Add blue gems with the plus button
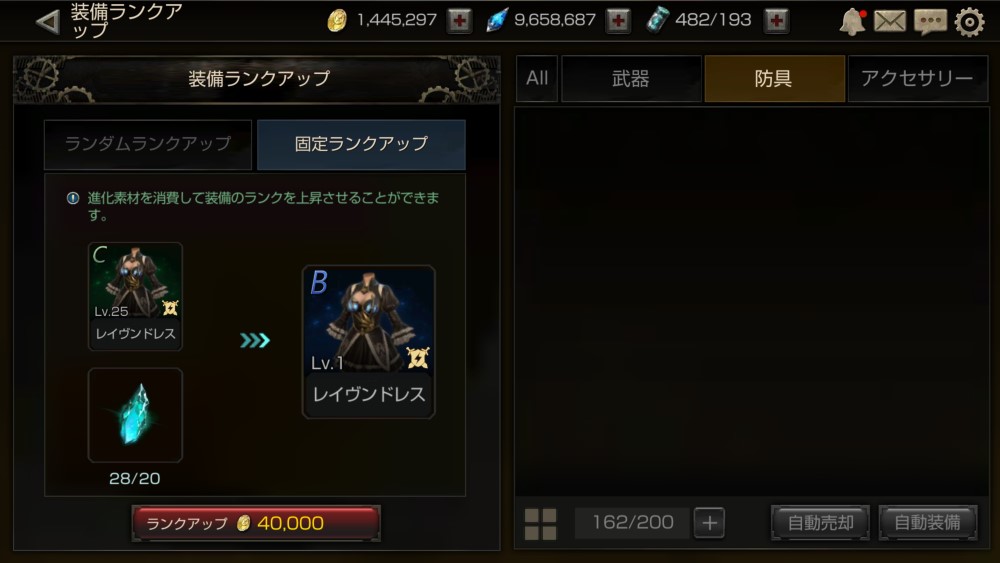Viewport: 1000px width, 563px height. (x=617, y=20)
